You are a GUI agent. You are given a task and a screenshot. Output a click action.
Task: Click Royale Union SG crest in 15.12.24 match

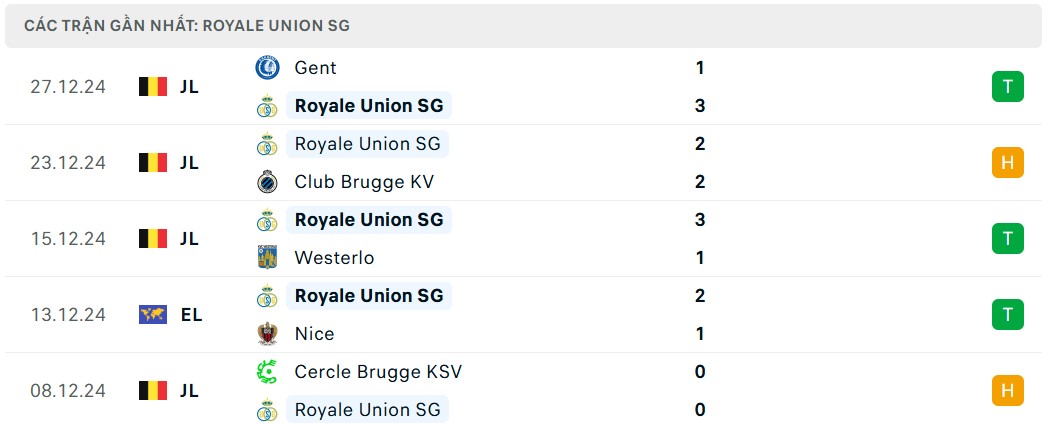coord(267,220)
